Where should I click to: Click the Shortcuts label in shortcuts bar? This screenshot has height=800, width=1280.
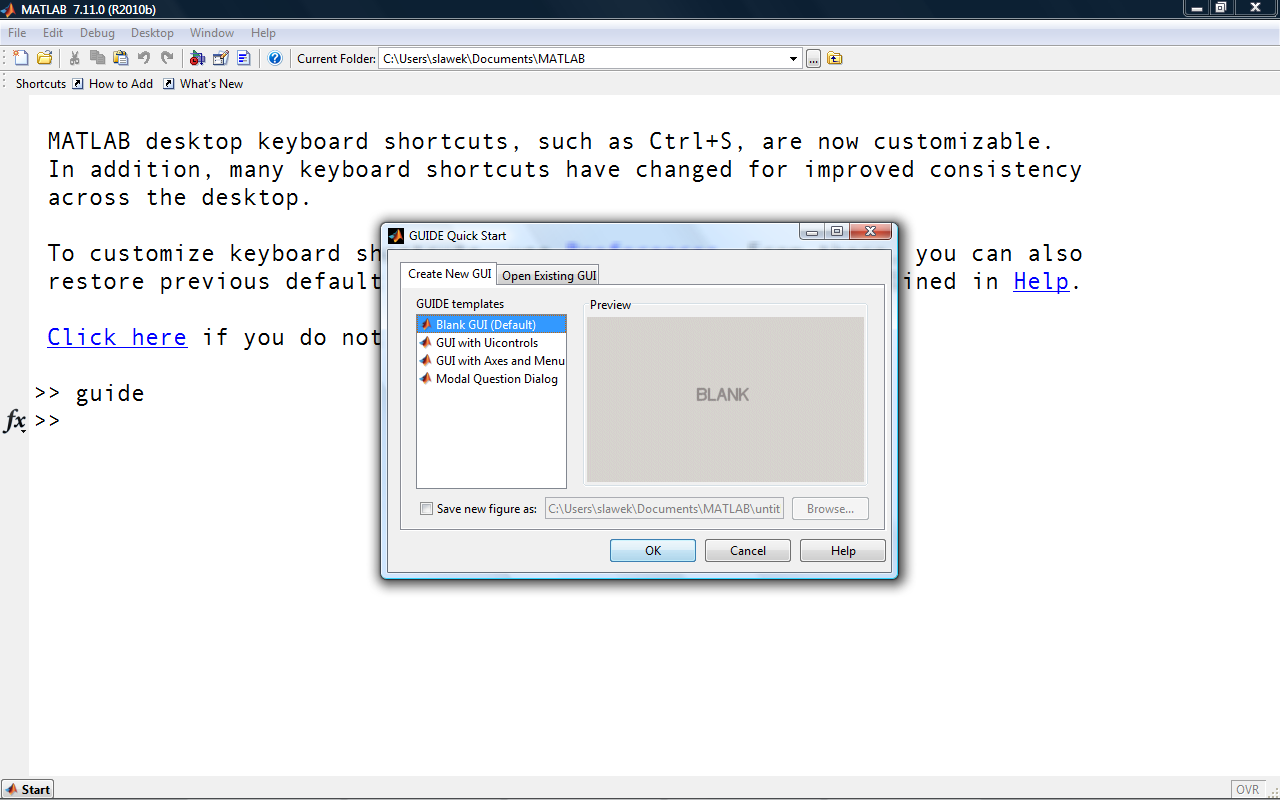(41, 84)
